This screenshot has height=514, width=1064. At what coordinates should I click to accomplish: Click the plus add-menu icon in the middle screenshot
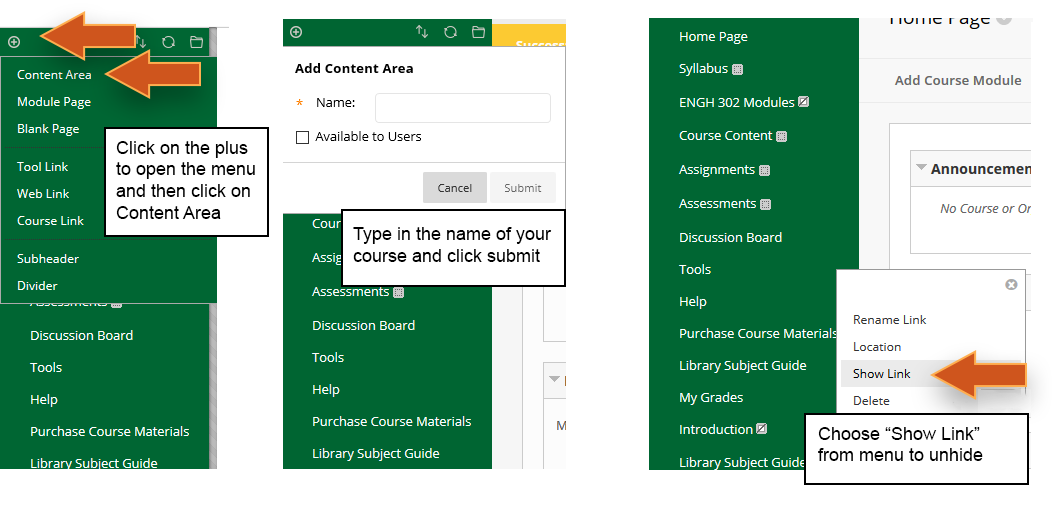pyautogui.click(x=295, y=32)
